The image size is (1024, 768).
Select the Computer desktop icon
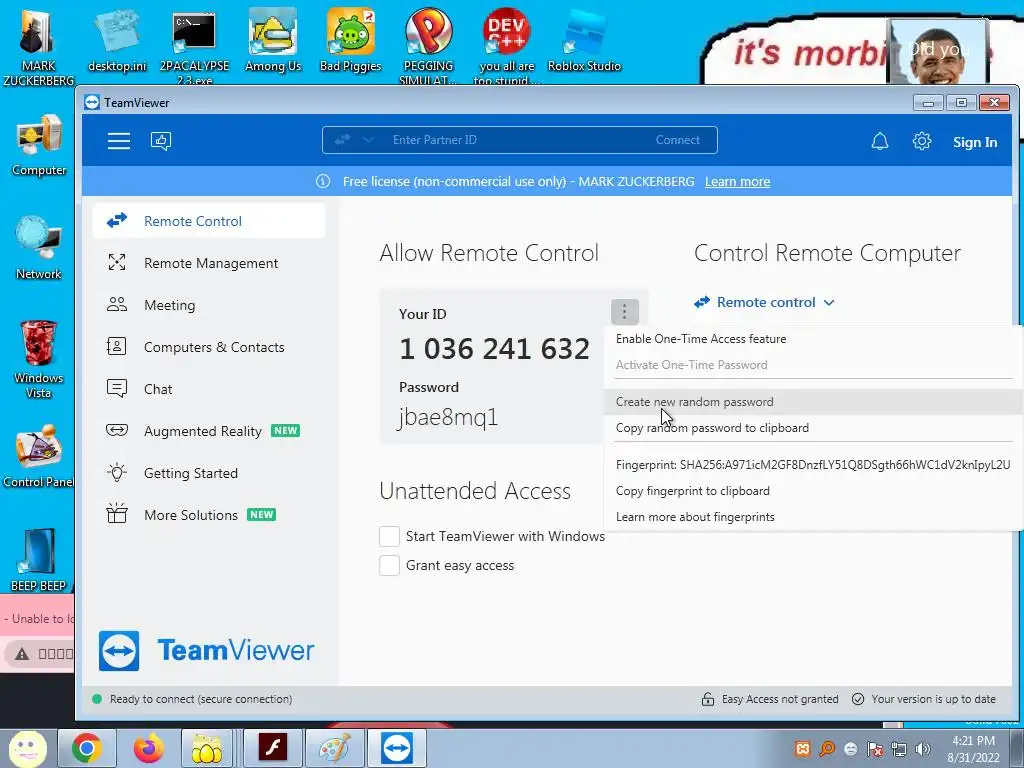(39, 145)
